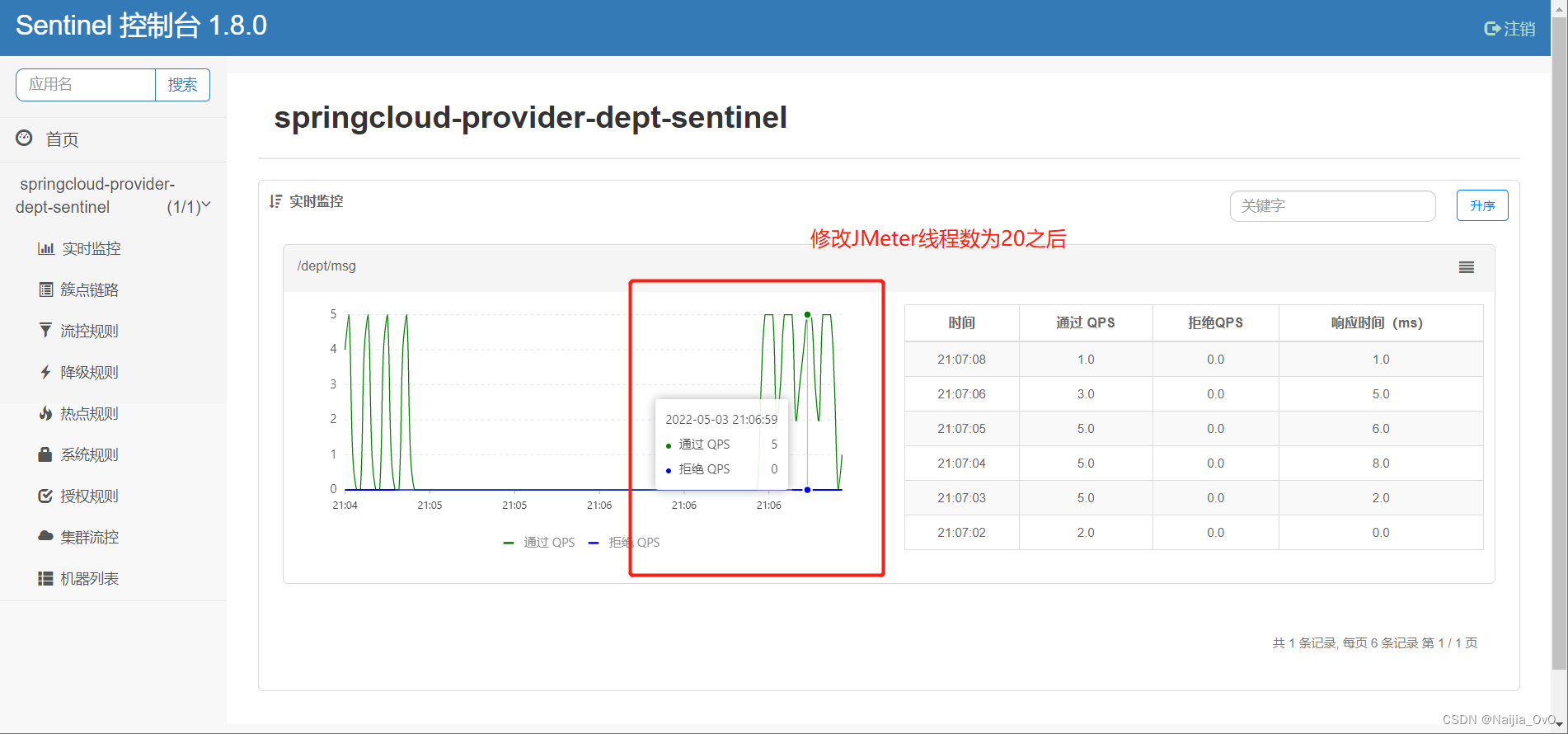This screenshot has width=1568, height=734.
Task: Click 注销 to log out
Action: tap(1519, 29)
